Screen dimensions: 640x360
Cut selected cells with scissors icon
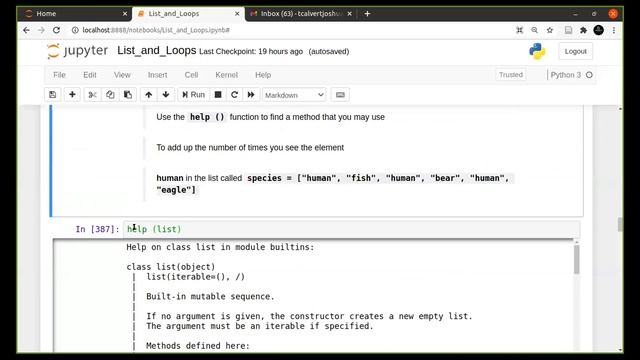coord(92,95)
